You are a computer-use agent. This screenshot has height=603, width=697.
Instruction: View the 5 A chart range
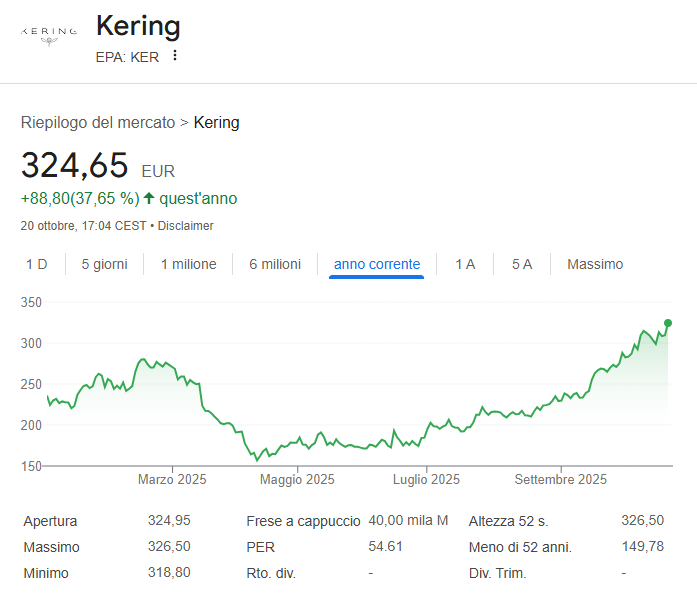click(x=522, y=264)
